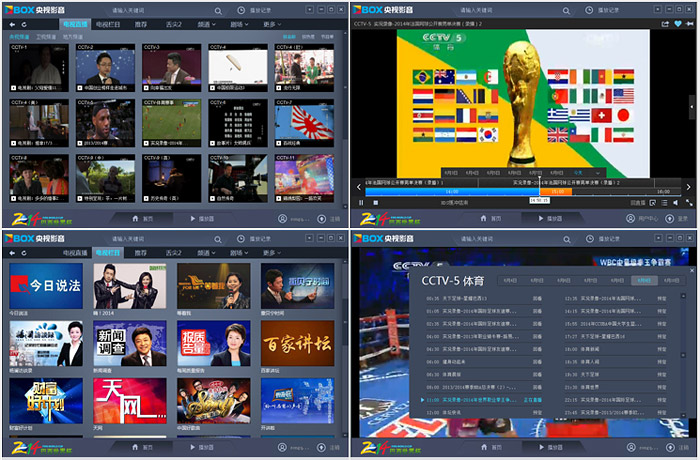
Task: Click 回看 for 00:35 天下足球 schedule row
Action: click(x=537, y=298)
